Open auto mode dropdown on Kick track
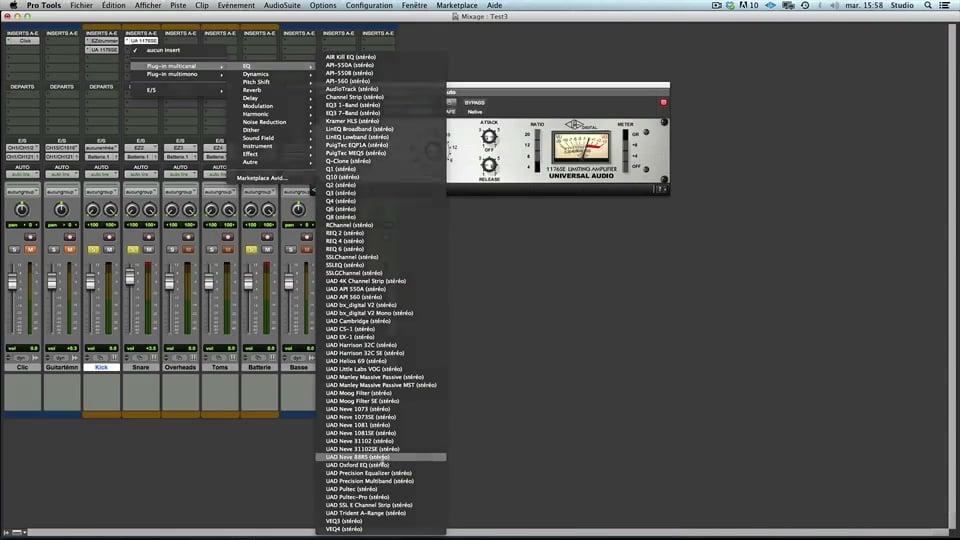 point(101,174)
